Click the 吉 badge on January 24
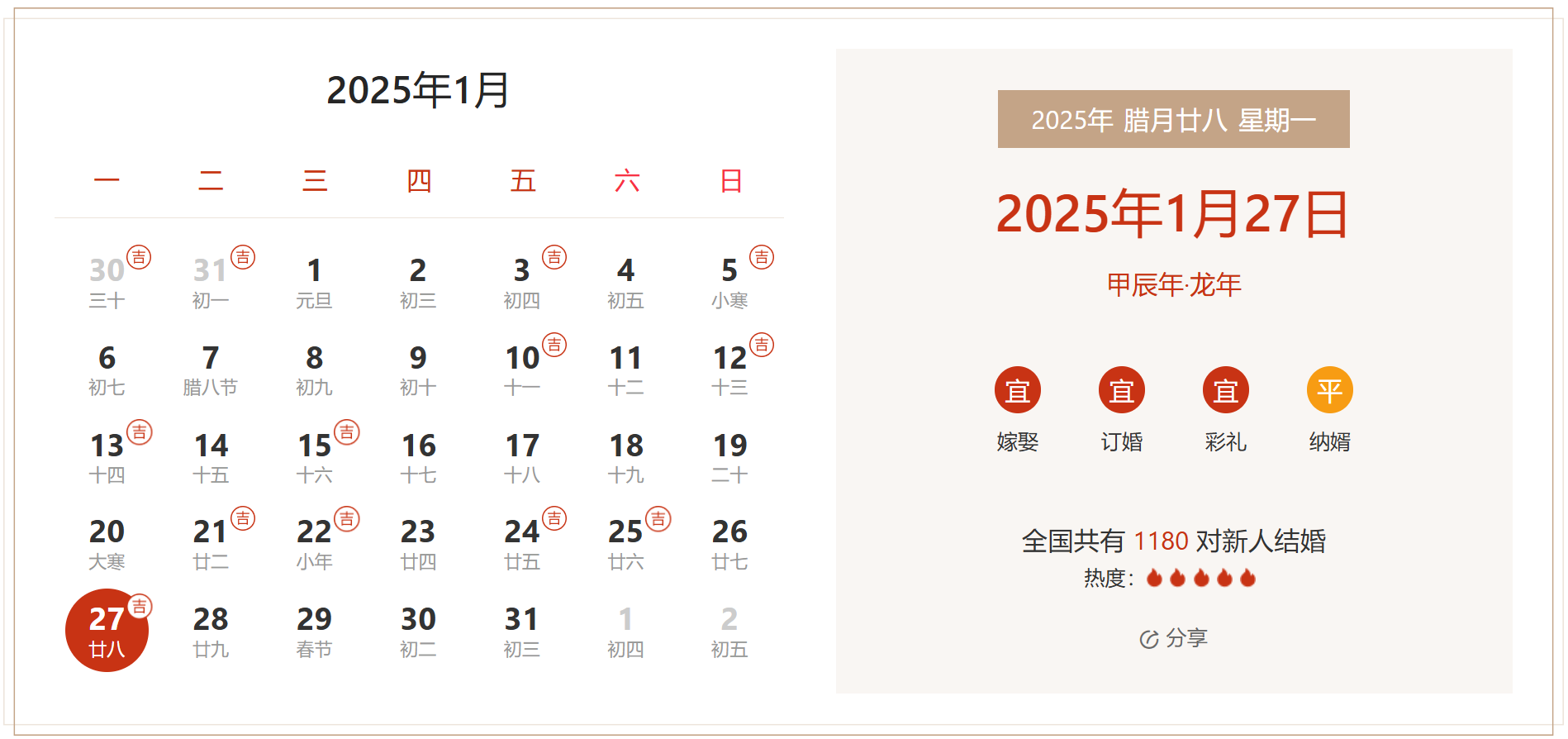Image resolution: width=1568 pixels, height=739 pixels. (554, 519)
